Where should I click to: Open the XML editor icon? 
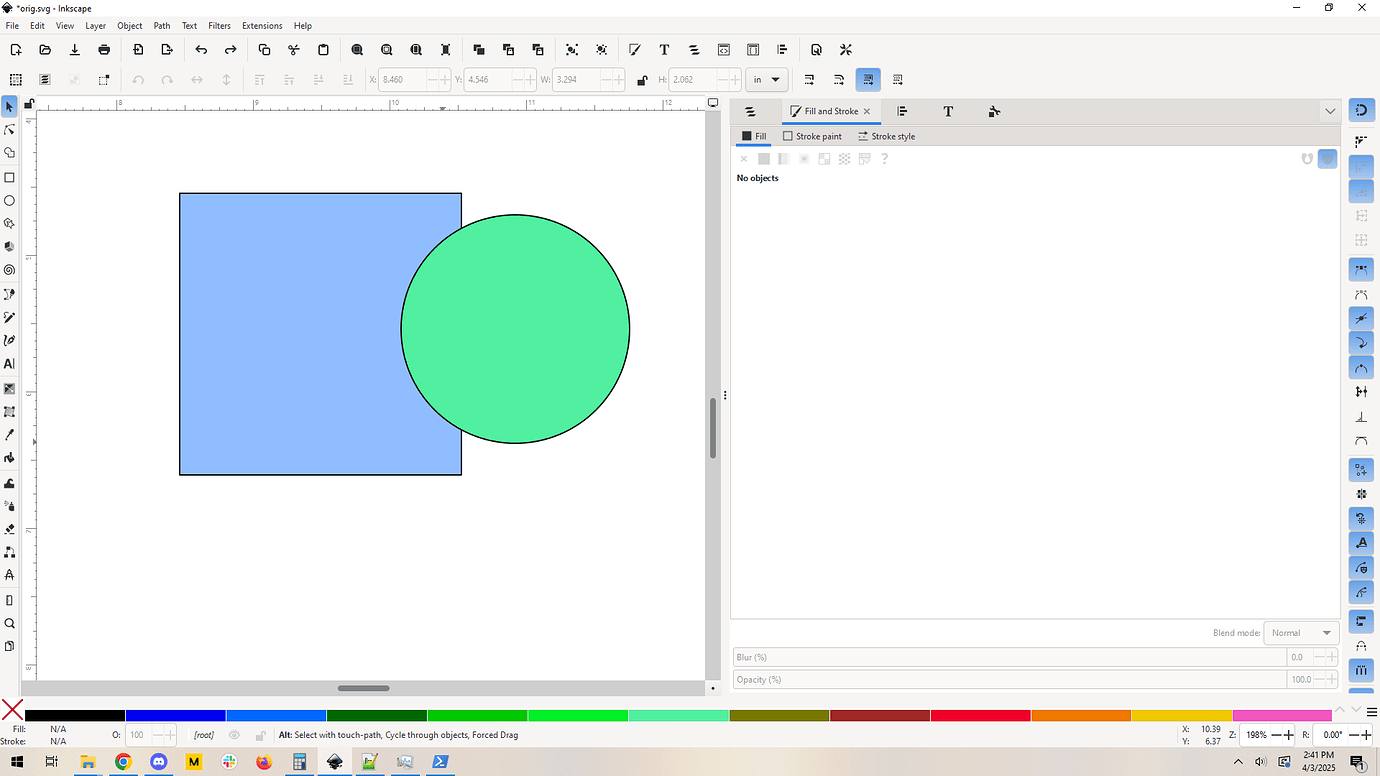[x=724, y=49]
